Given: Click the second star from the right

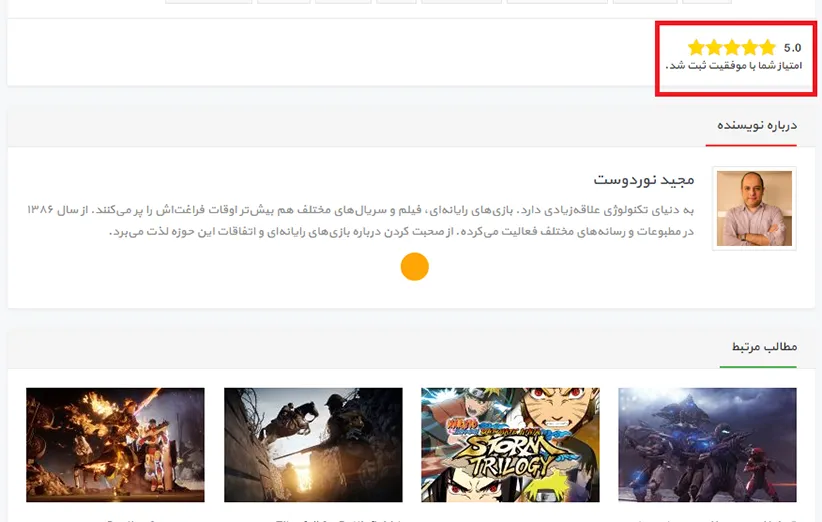Looking at the screenshot, I should [750, 47].
